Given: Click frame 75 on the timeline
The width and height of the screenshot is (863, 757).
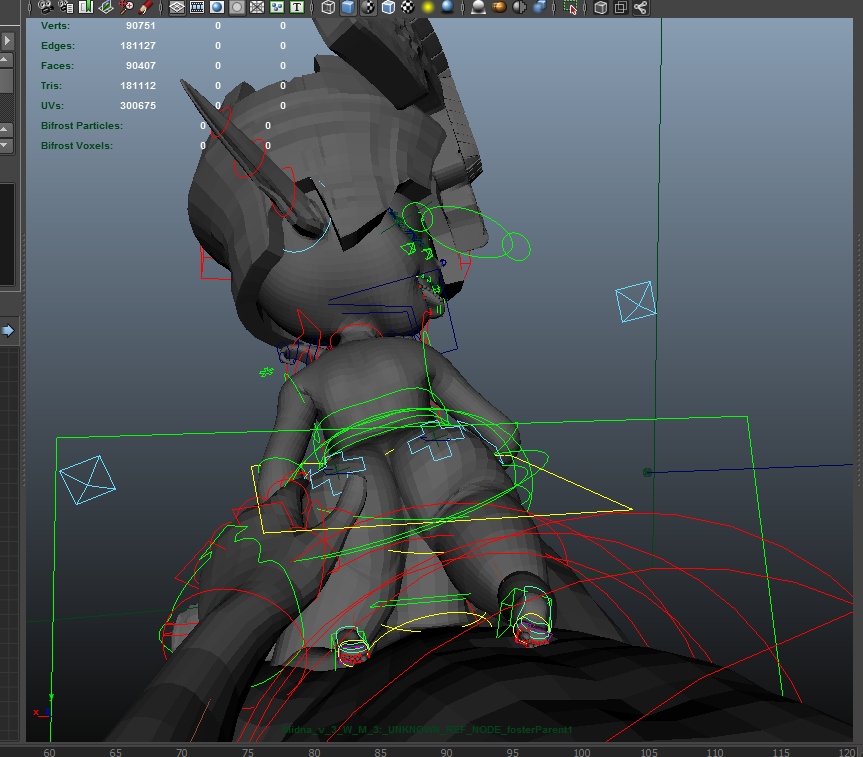Looking at the screenshot, I should pyautogui.click(x=248, y=752).
